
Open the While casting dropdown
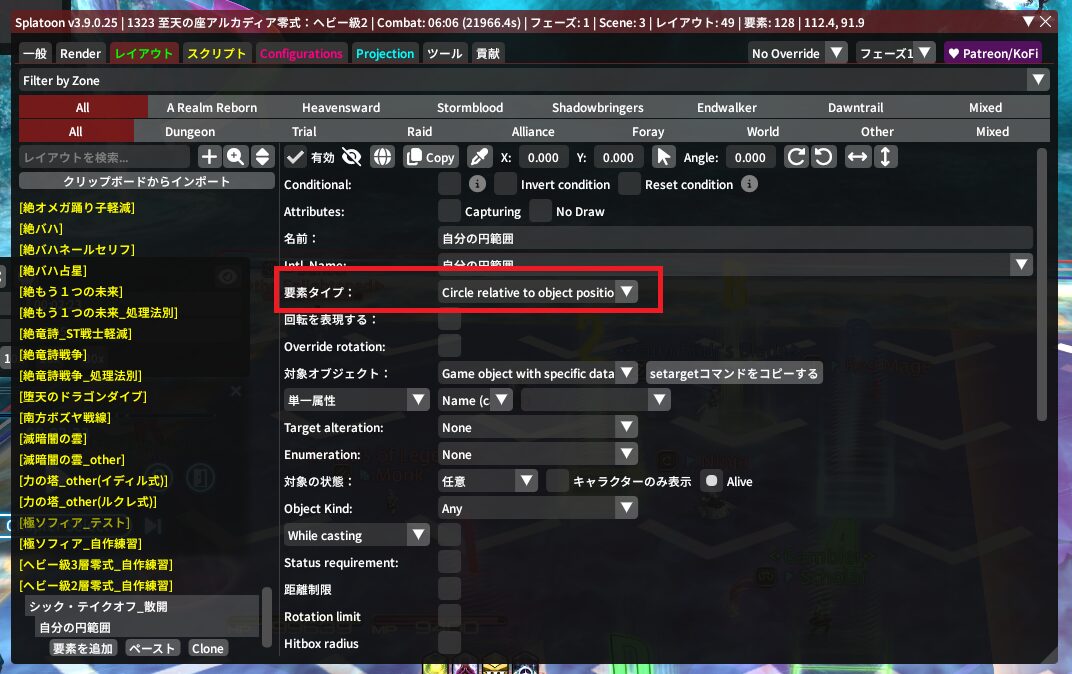(x=357, y=535)
